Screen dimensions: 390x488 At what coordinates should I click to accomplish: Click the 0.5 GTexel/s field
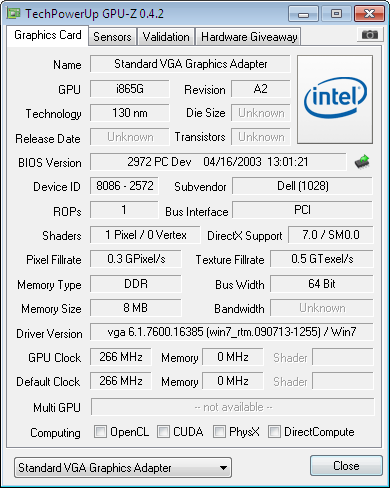click(322, 259)
